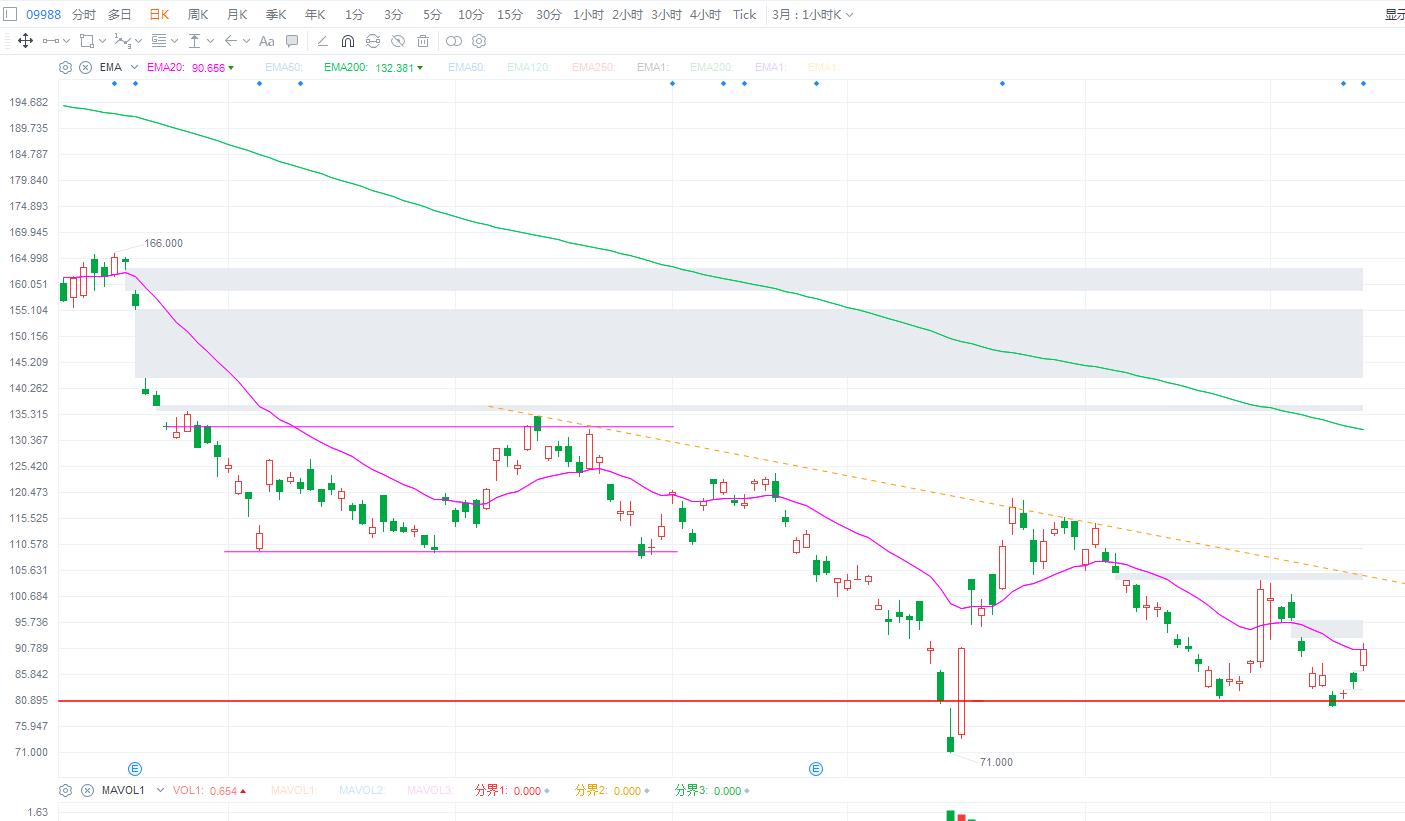The width and height of the screenshot is (1405, 821).
Task: Pick the line segment drawing tool
Action: point(51,41)
